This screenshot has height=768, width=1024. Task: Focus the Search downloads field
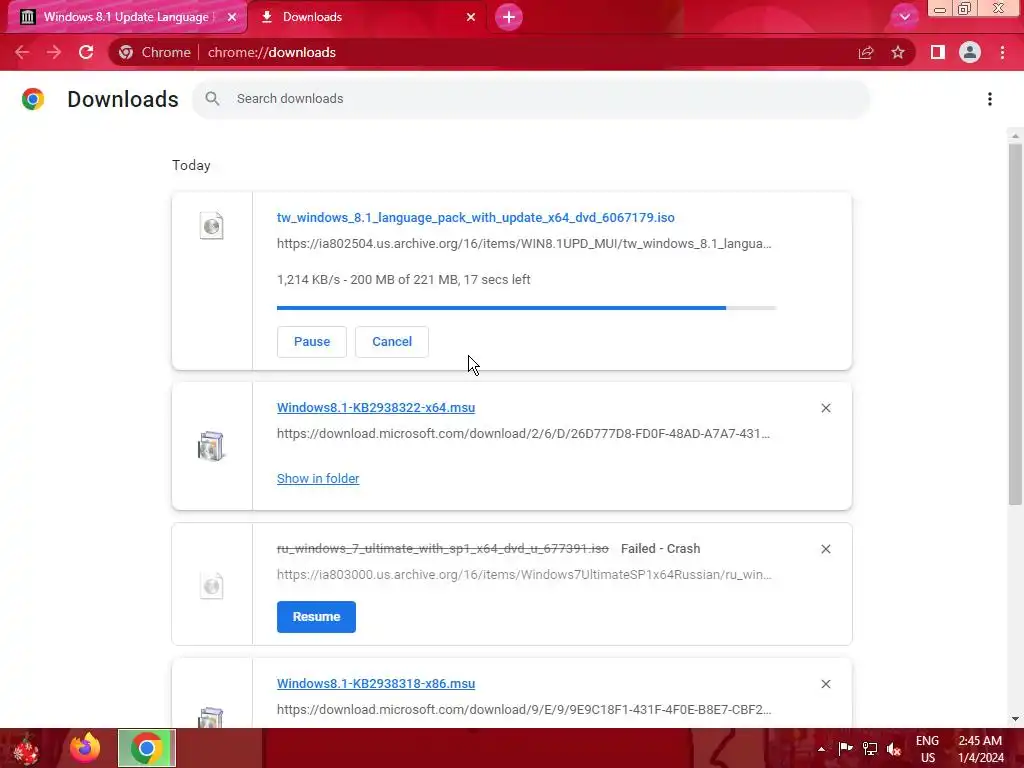click(x=531, y=99)
